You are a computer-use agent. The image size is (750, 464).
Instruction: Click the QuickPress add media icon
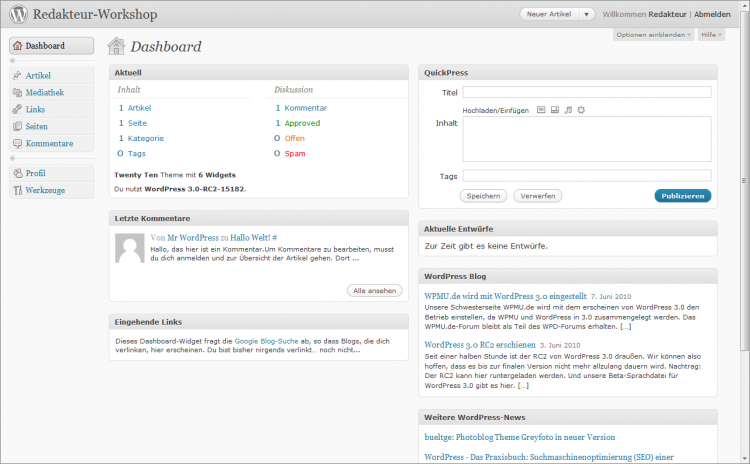coord(581,110)
